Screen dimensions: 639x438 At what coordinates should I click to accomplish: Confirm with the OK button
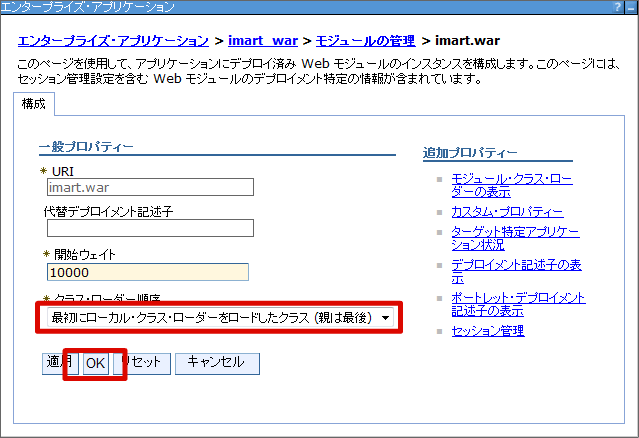point(96,363)
